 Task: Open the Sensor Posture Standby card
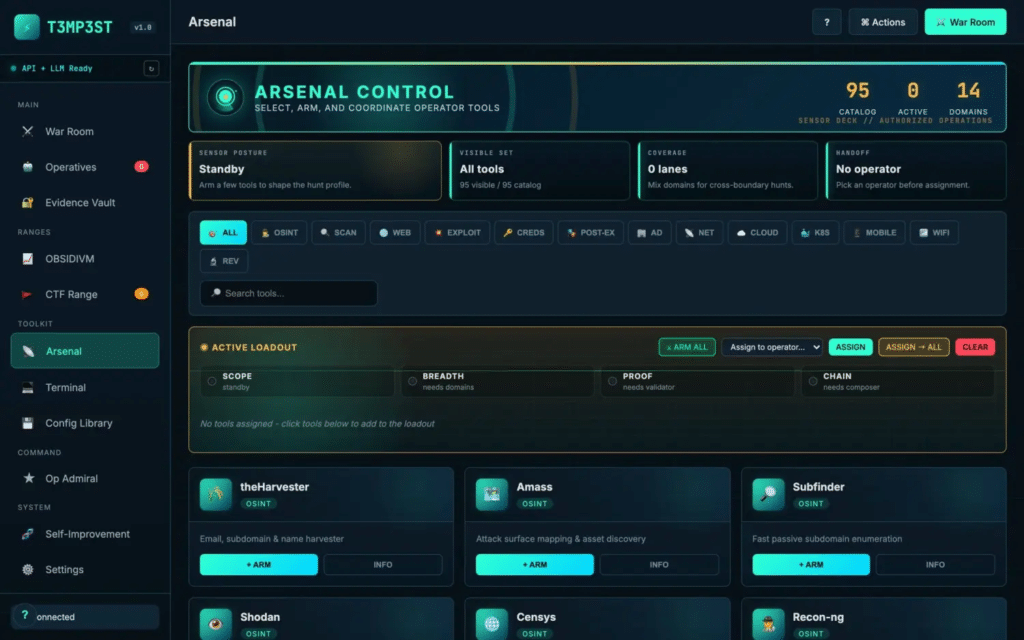click(x=315, y=170)
